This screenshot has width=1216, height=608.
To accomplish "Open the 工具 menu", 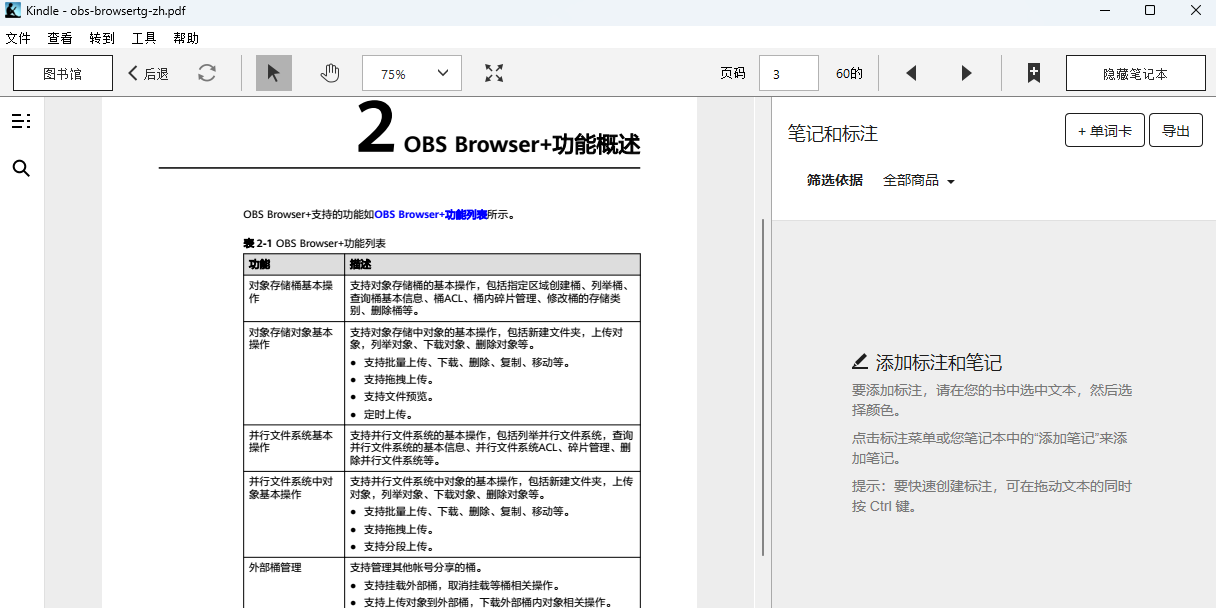I will [145, 38].
